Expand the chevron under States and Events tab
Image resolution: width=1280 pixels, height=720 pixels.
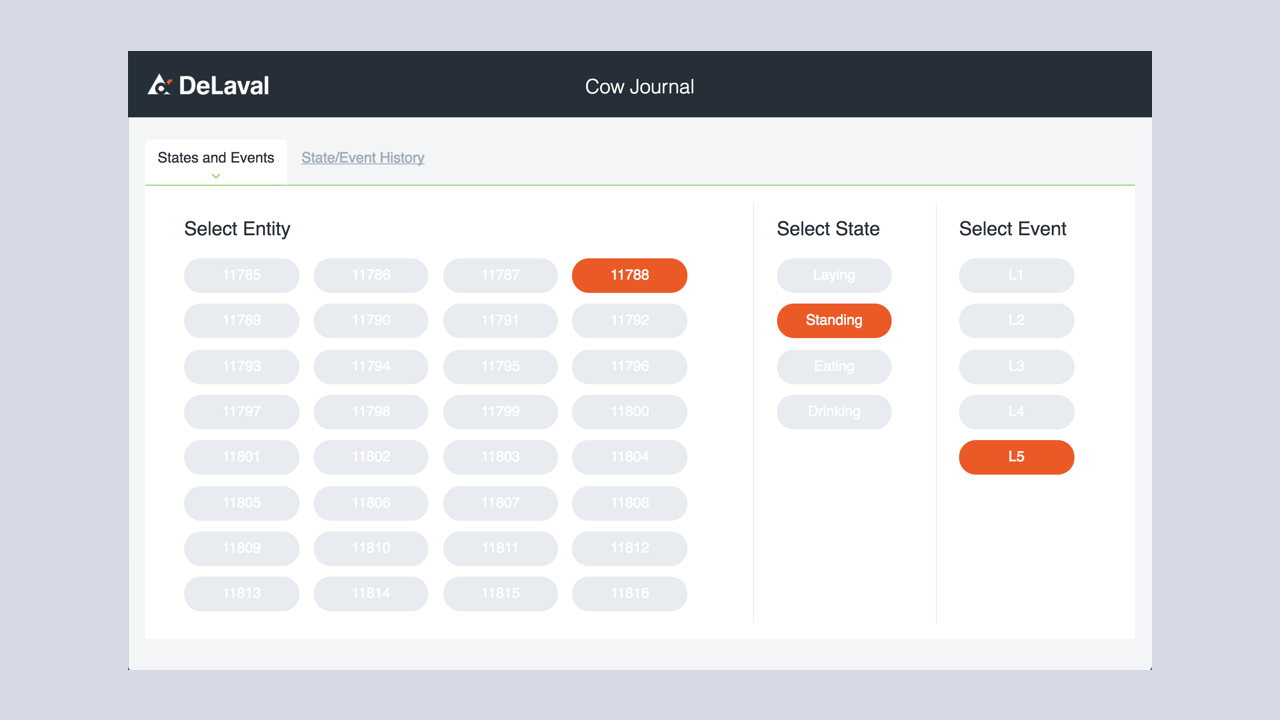pos(215,174)
